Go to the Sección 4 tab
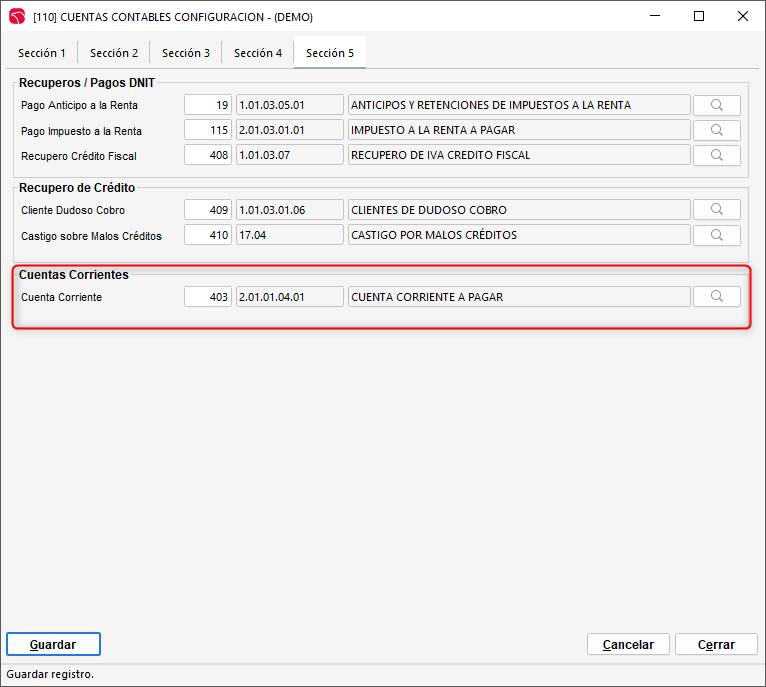Screen dimensions: 766x687 [x=258, y=53]
